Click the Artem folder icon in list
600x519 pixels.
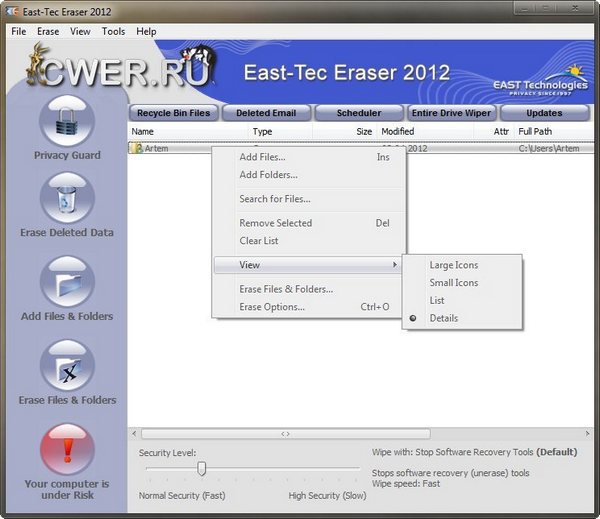point(136,148)
